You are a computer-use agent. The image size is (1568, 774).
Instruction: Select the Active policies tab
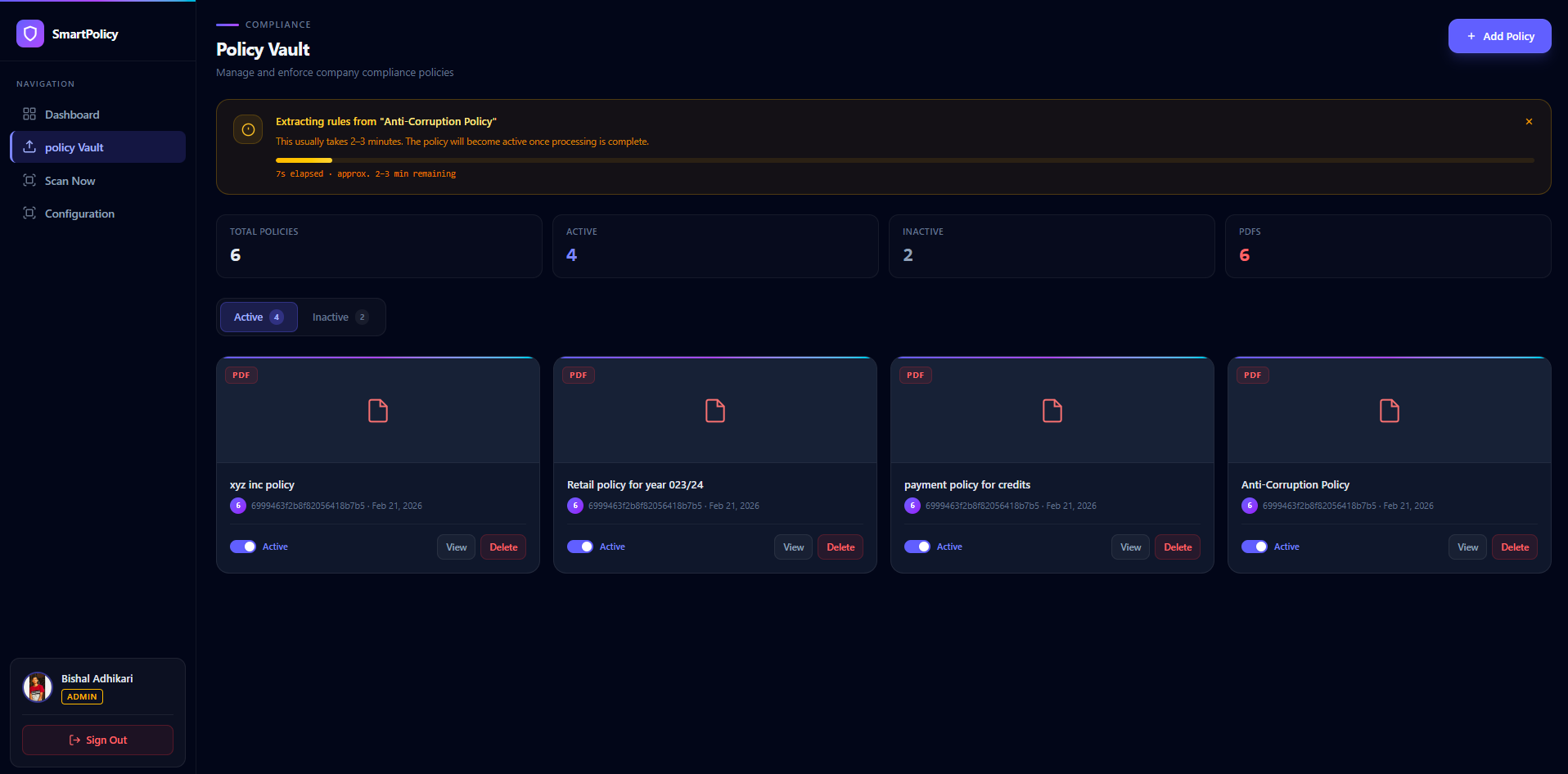[x=259, y=317]
